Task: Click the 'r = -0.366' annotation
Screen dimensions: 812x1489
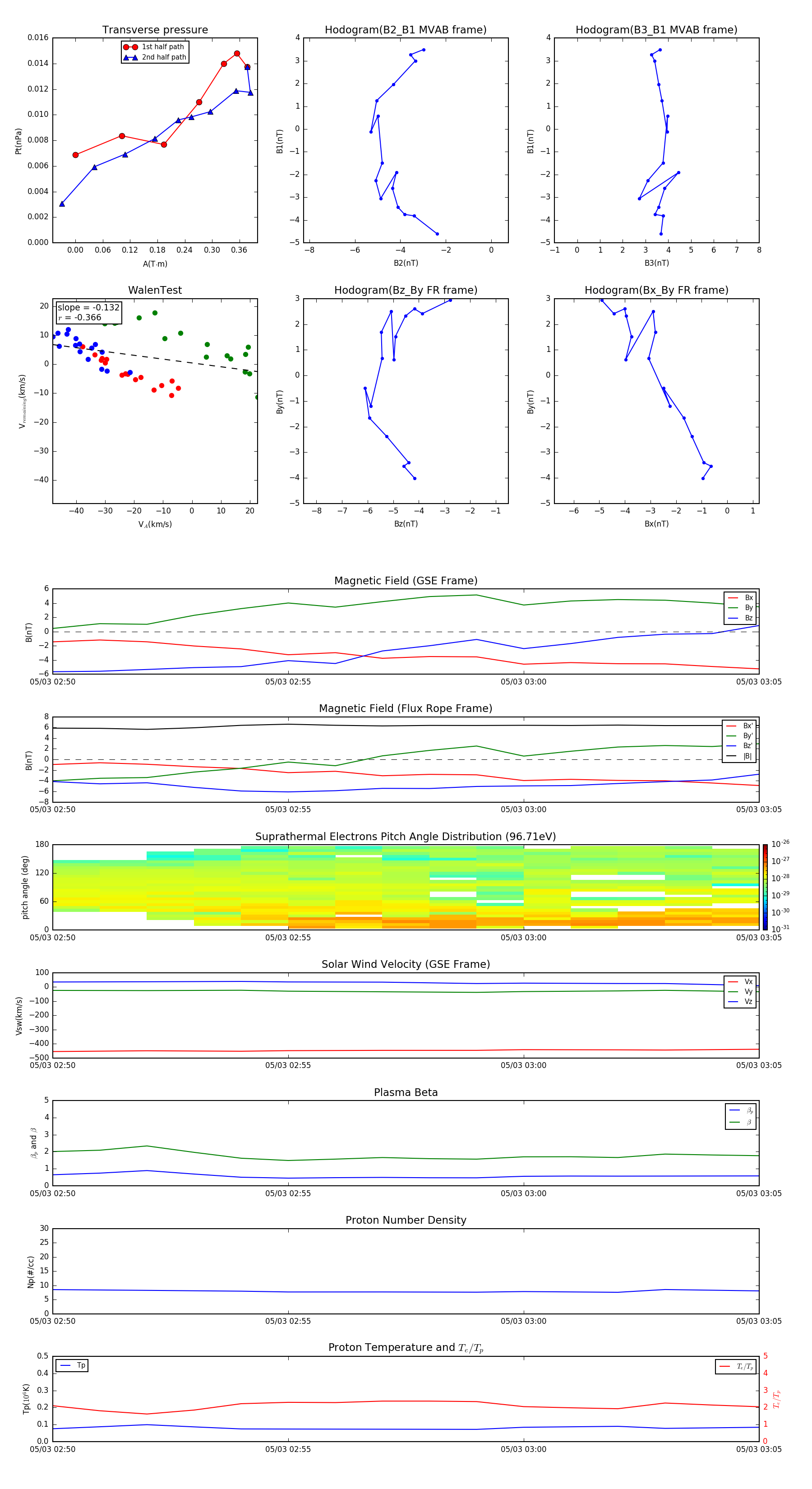Action: coord(80,317)
